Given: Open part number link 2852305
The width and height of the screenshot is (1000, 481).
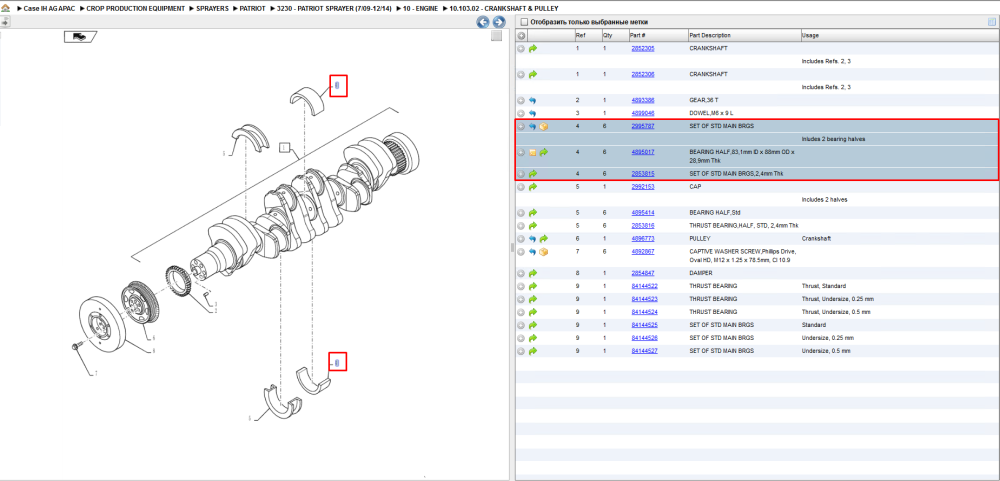Looking at the screenshot, I should tap(643, 48).
